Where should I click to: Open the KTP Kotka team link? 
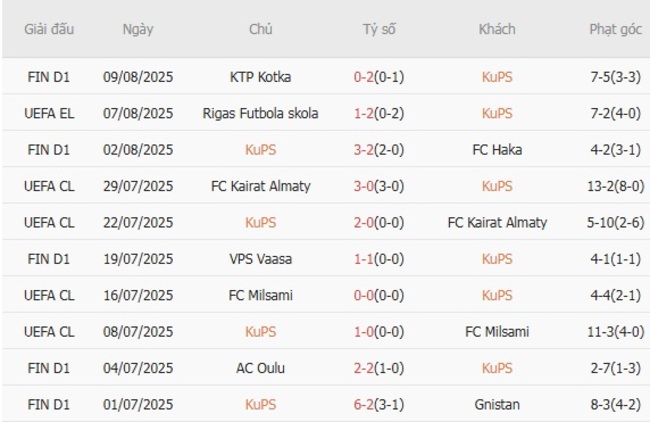pyautogui.click(x=260, y=77)
